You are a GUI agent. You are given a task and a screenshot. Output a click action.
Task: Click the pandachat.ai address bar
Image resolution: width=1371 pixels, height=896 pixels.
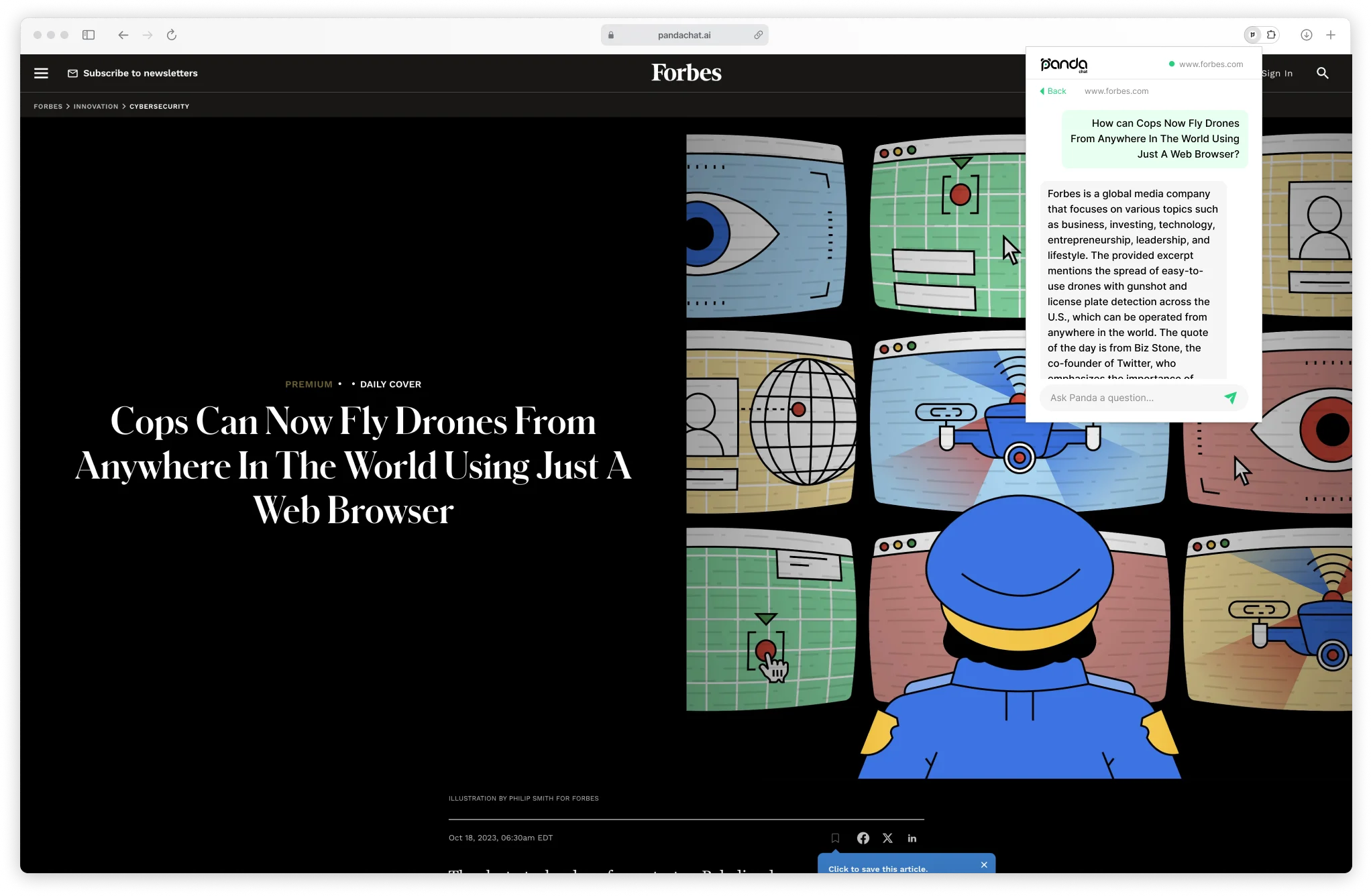684,35
